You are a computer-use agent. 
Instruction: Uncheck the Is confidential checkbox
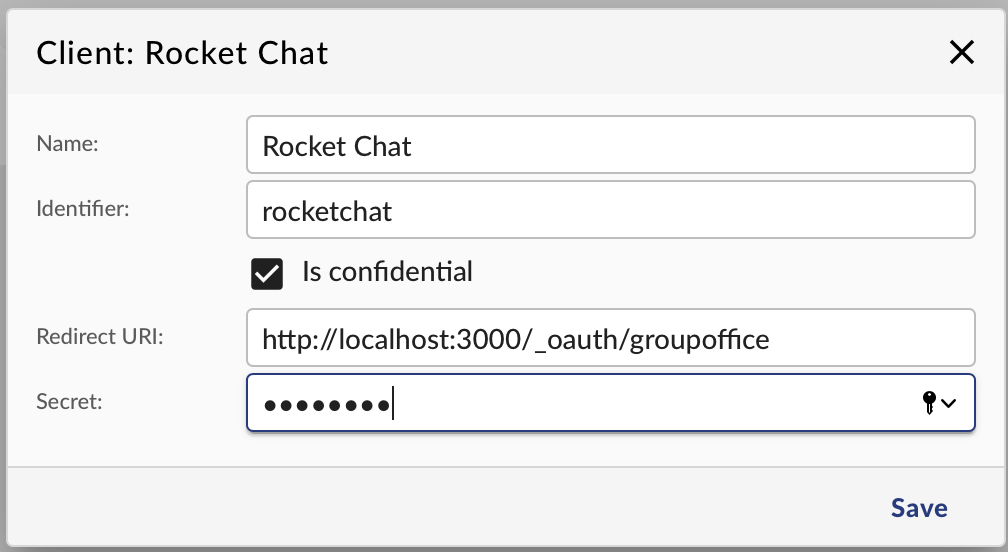(x=267, y=274)
